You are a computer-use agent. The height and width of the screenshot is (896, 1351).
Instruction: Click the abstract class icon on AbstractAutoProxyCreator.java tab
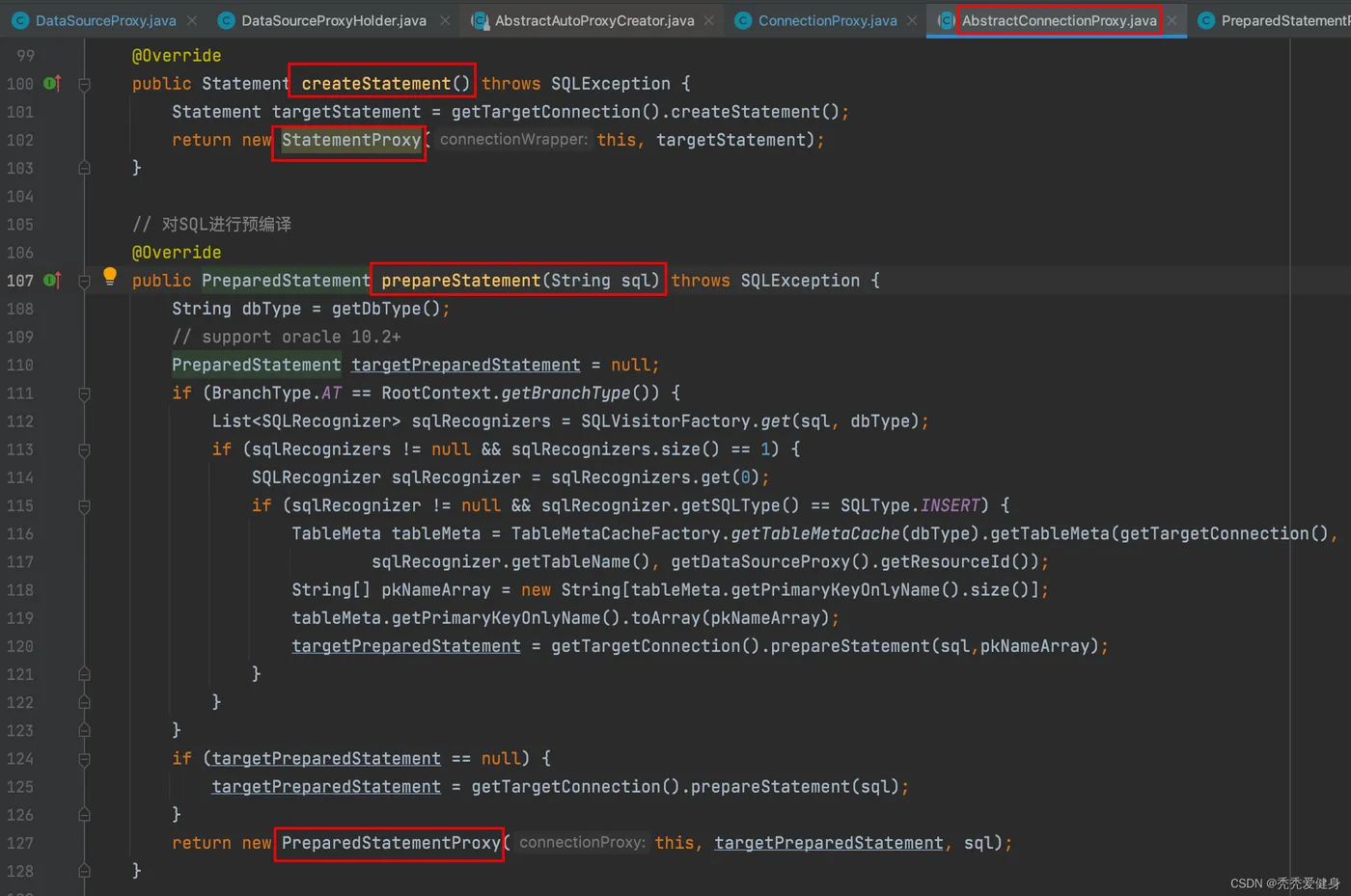pos(479,20)
